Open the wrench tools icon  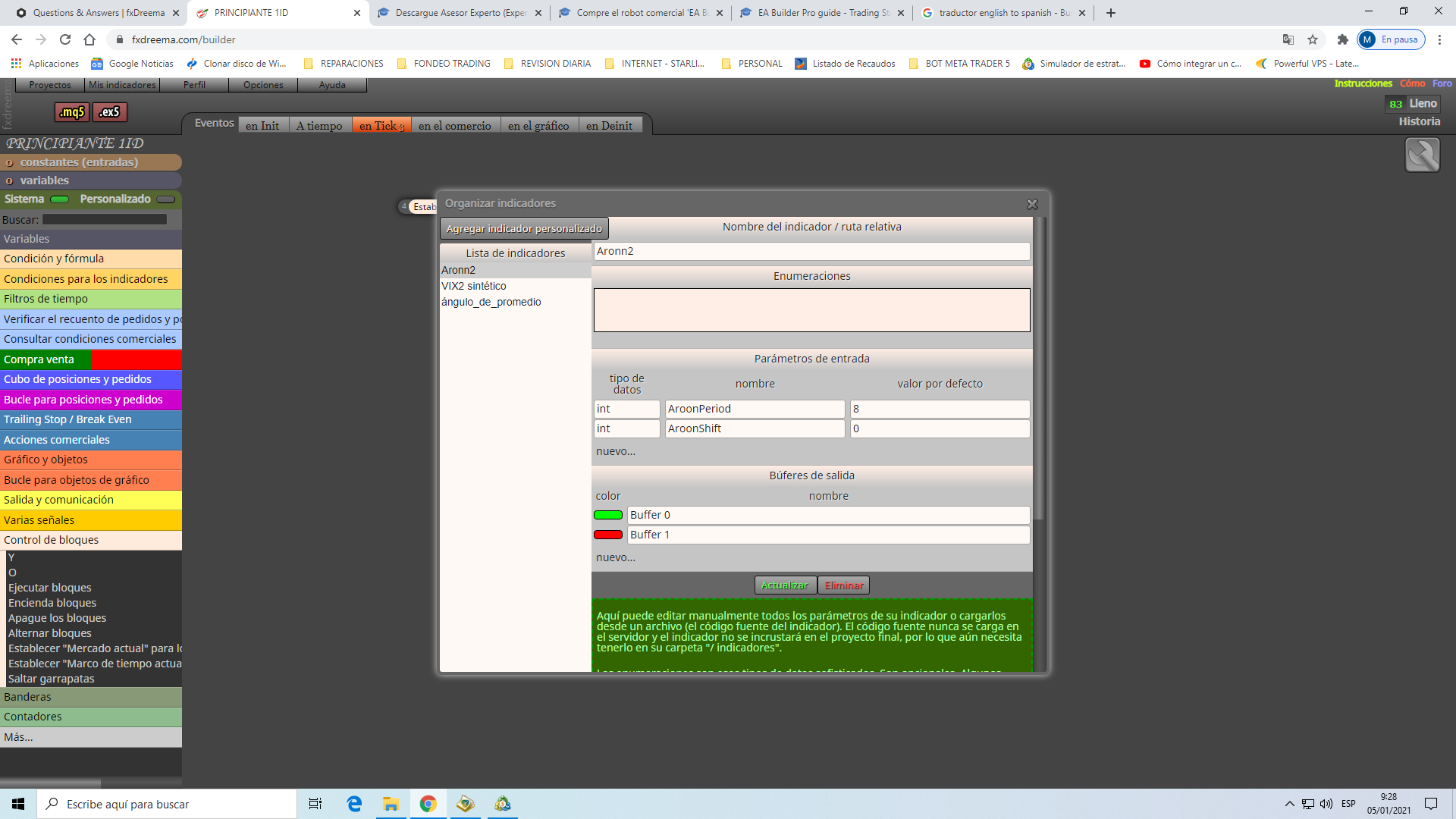click(1422, 155)
